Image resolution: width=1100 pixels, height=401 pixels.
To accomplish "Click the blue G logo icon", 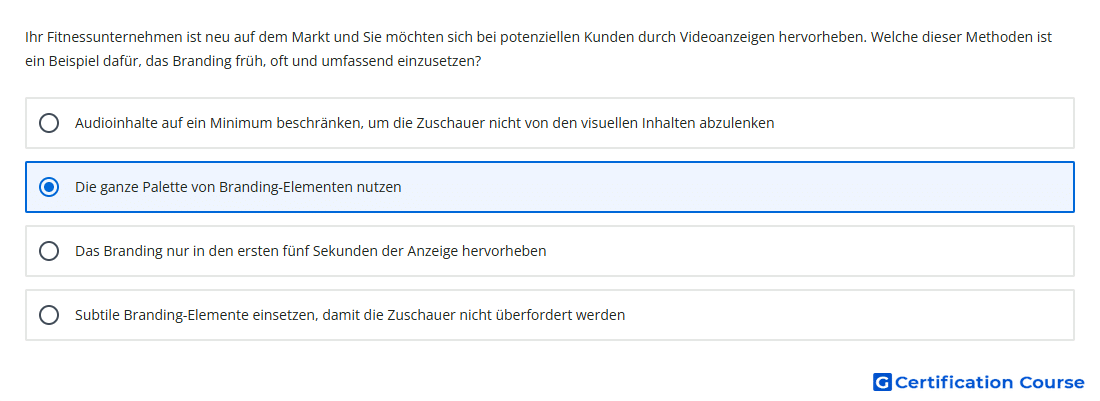I will [x=882, y=382].
